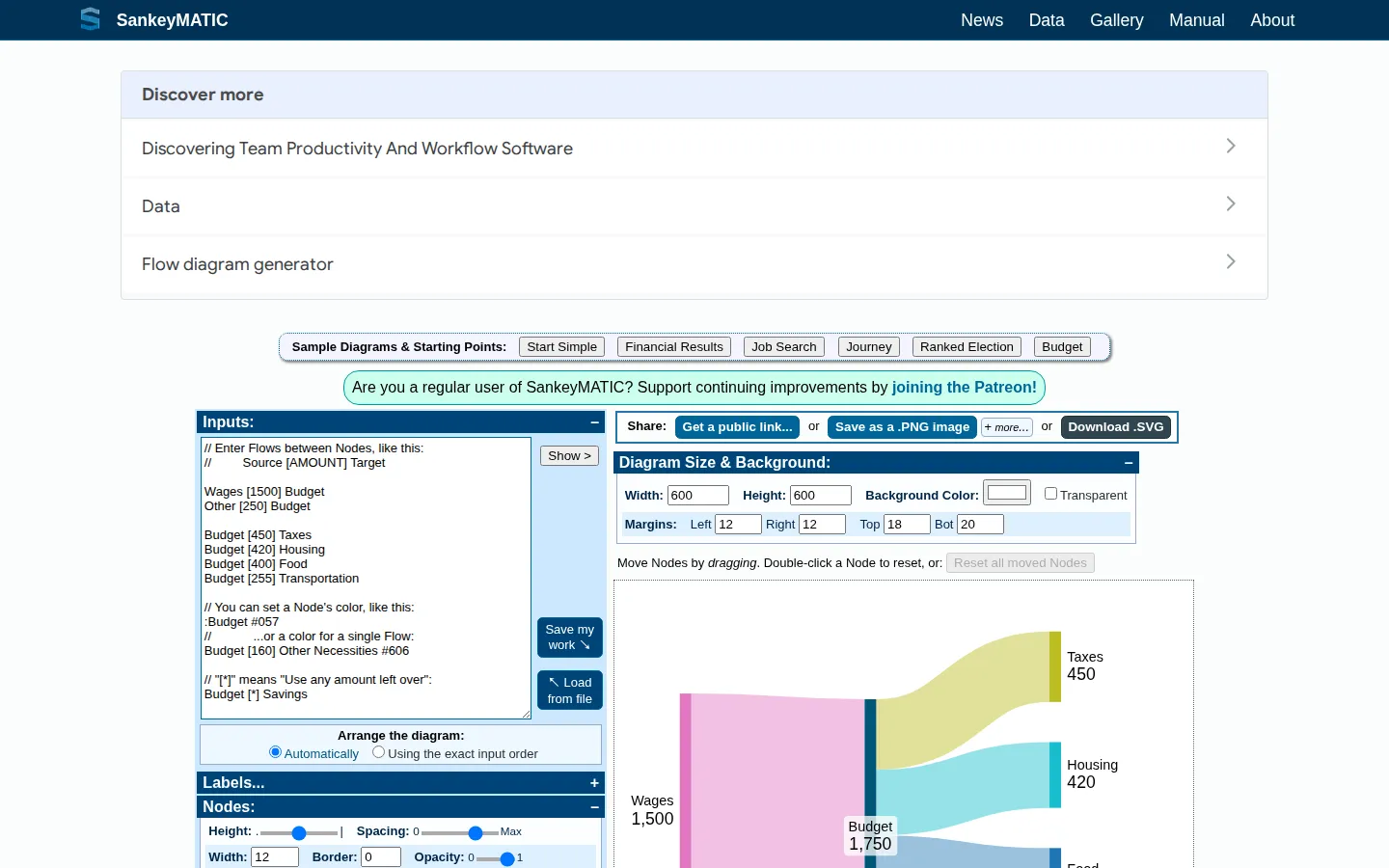Collapse the Nodes section with minus icon
1389x868 pixels.
pyautogui.click(x=594, y=807)
